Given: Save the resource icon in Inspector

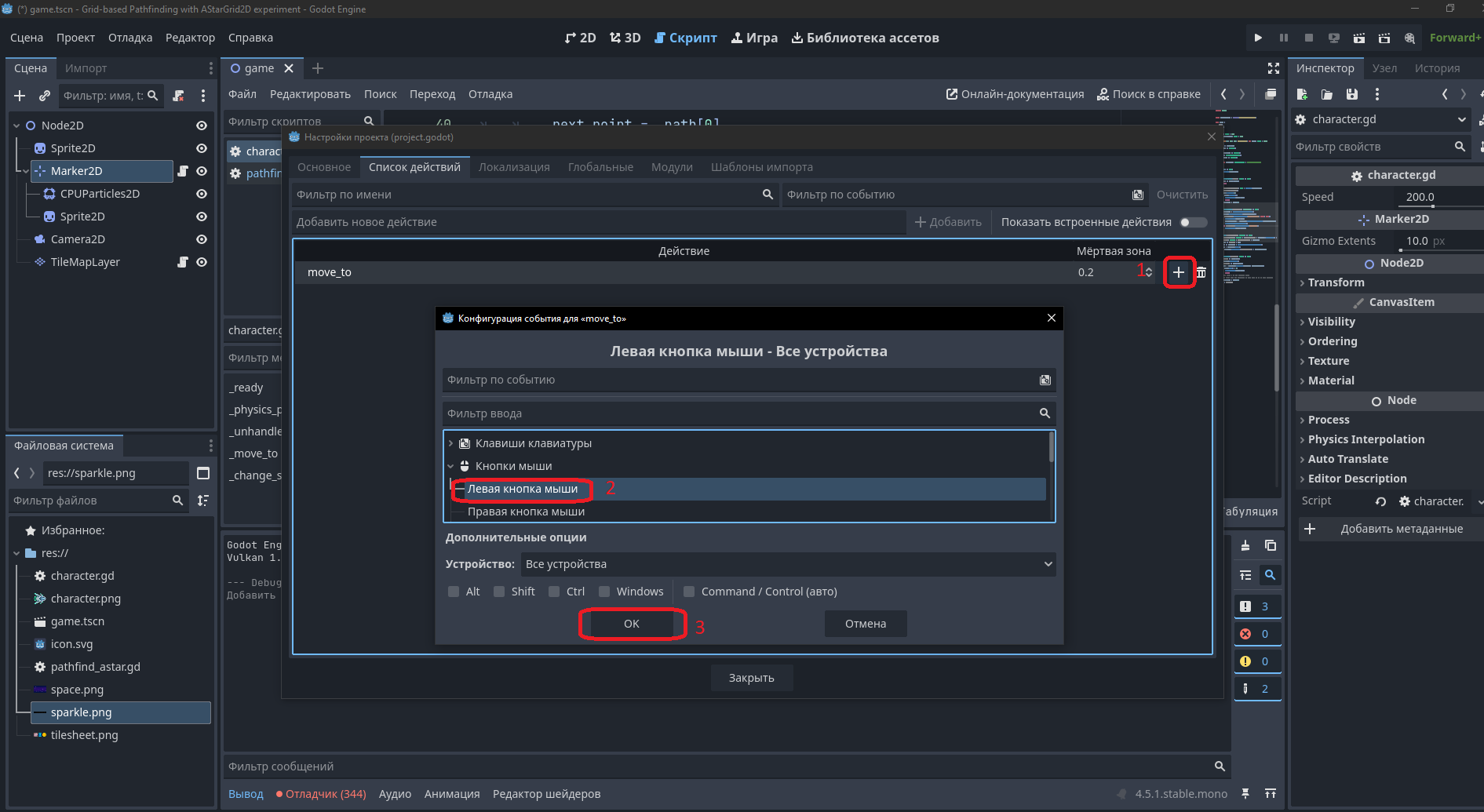Looking at the screenshot, I should click(x=1352, y=94).
